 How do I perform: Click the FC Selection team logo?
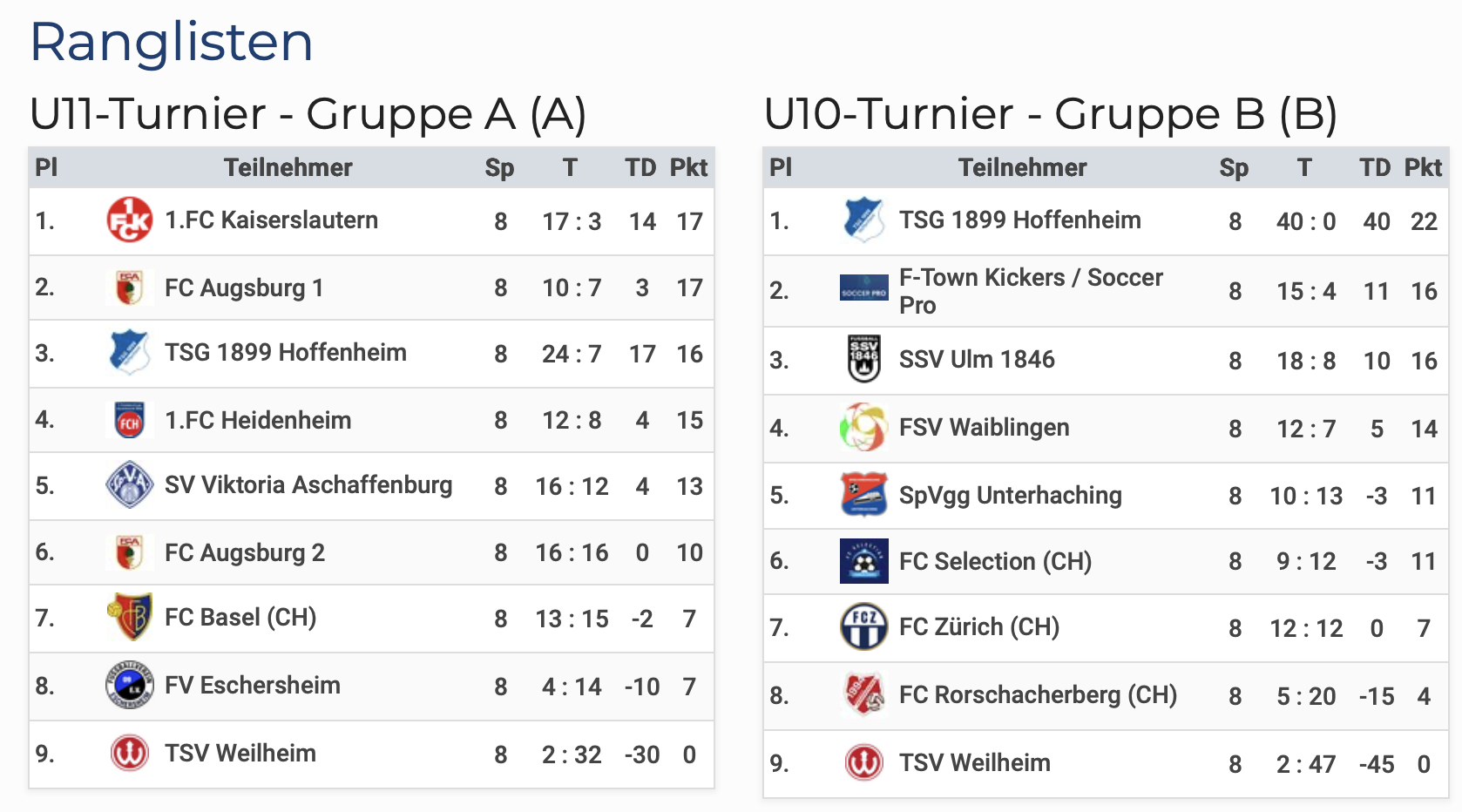[x=863, y=561]
